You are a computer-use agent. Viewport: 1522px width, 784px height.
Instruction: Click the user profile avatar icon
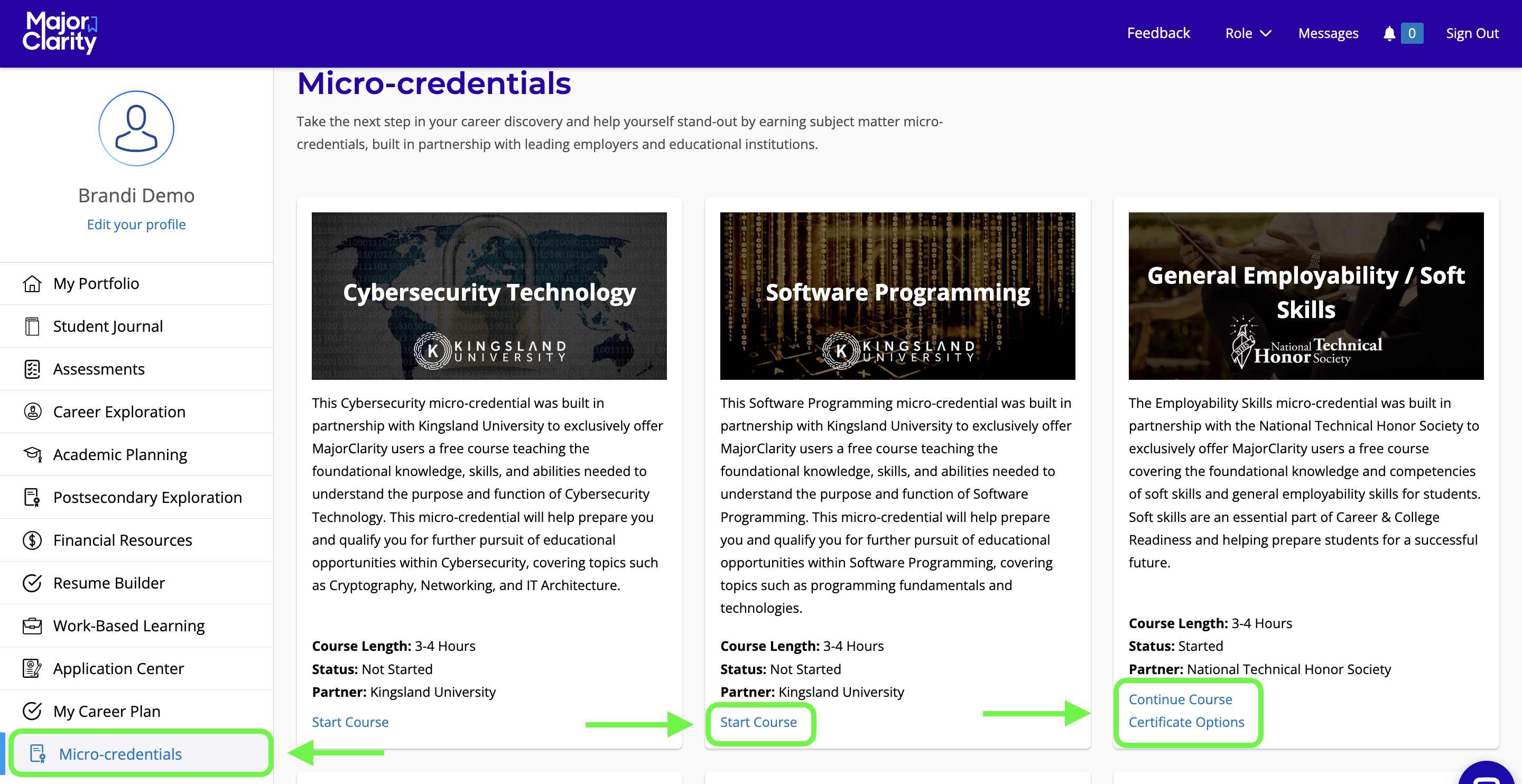[136, 128]
